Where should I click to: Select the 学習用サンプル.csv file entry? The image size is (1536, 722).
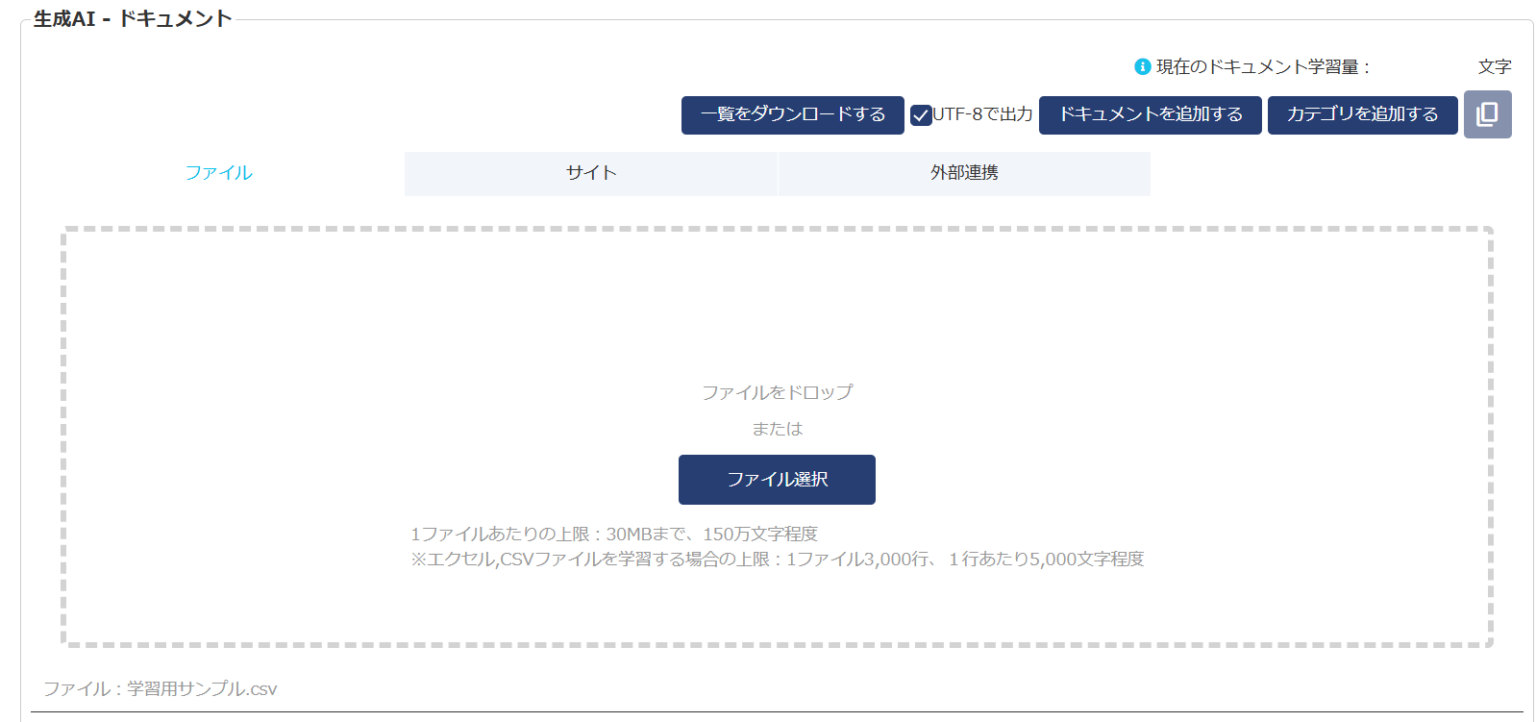(160, 690)
